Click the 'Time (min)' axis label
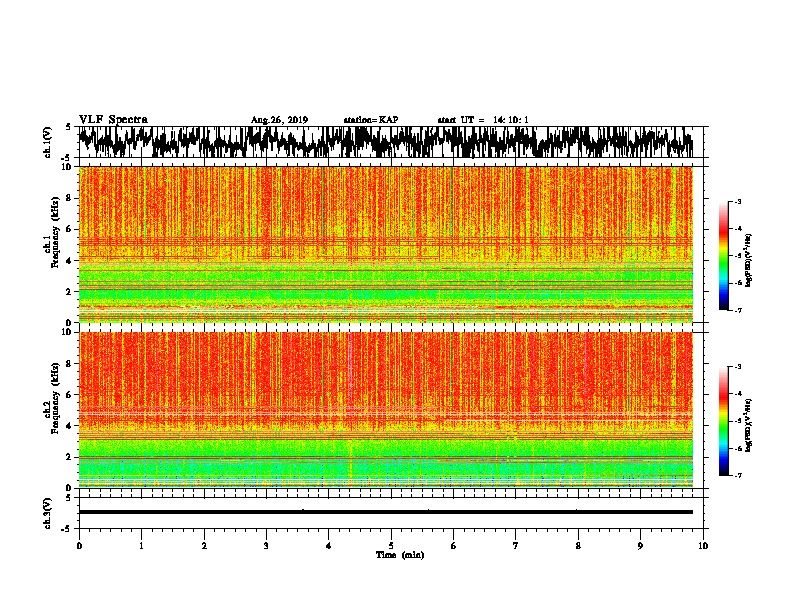Screen dimensions: 792x612 pyautogui.click(x=400, y=555)
